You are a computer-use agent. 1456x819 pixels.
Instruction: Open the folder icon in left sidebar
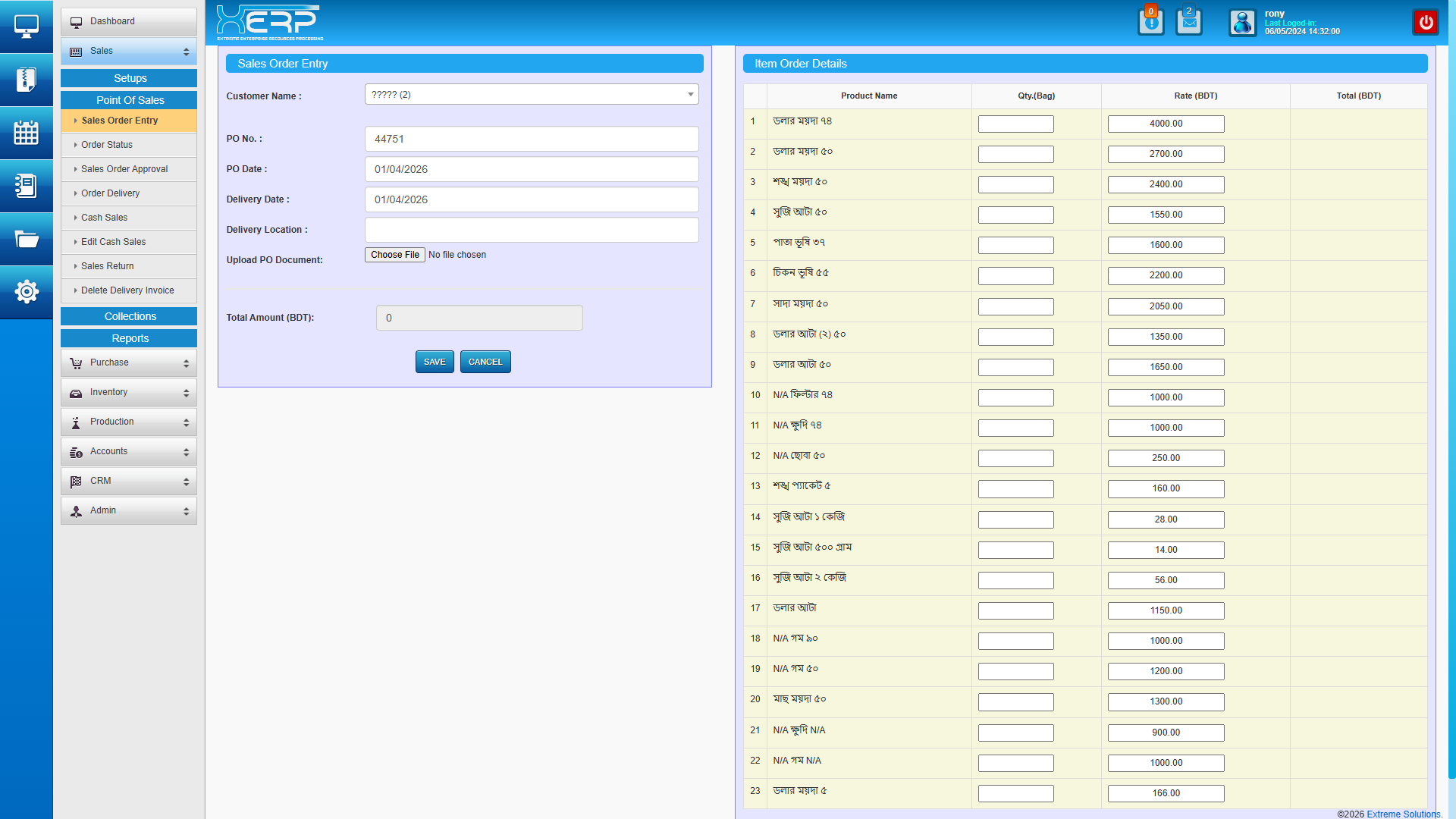[x=26, y=240]
